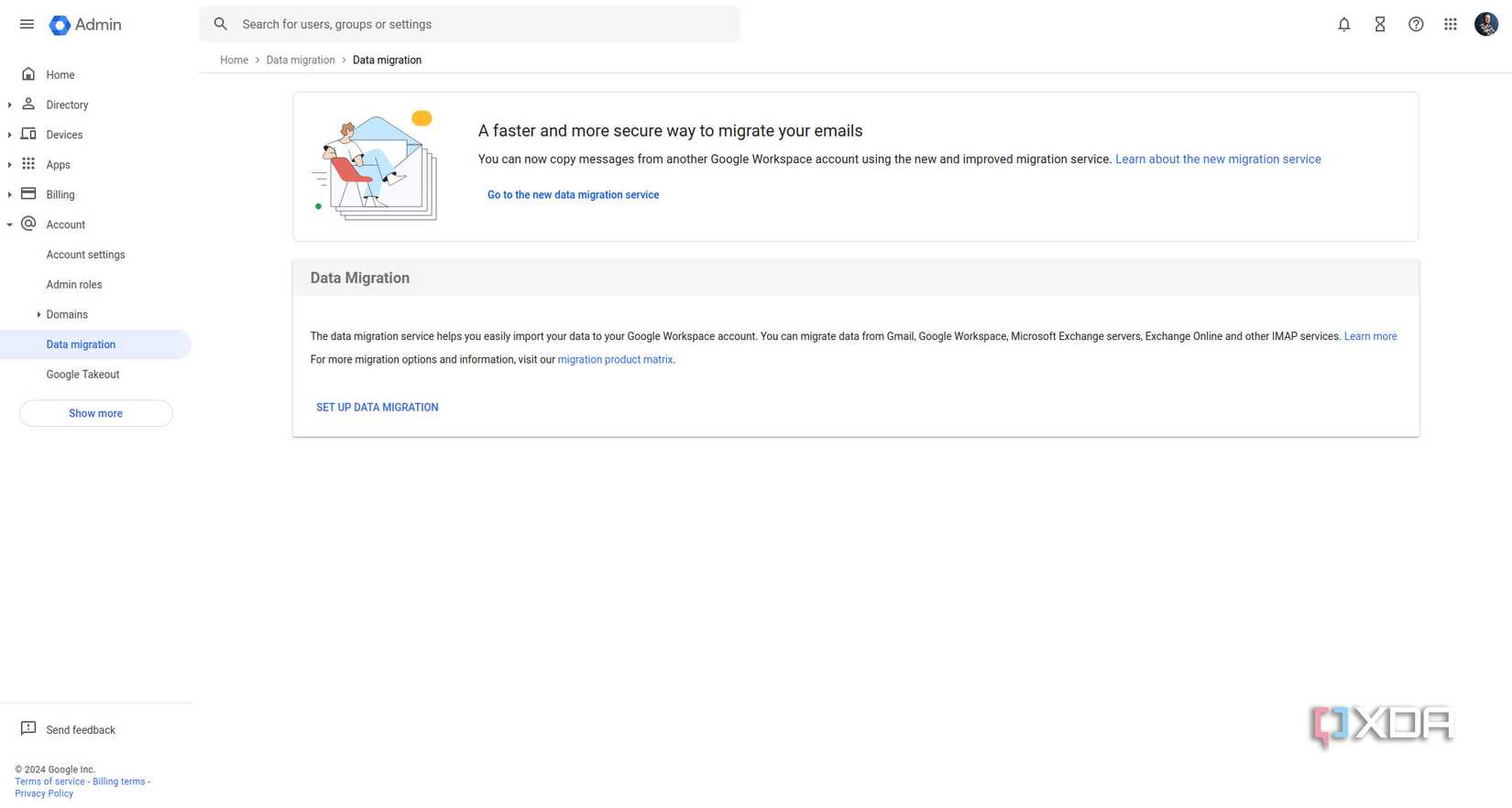Open the notifications bell

click(x=1343, y=25)
